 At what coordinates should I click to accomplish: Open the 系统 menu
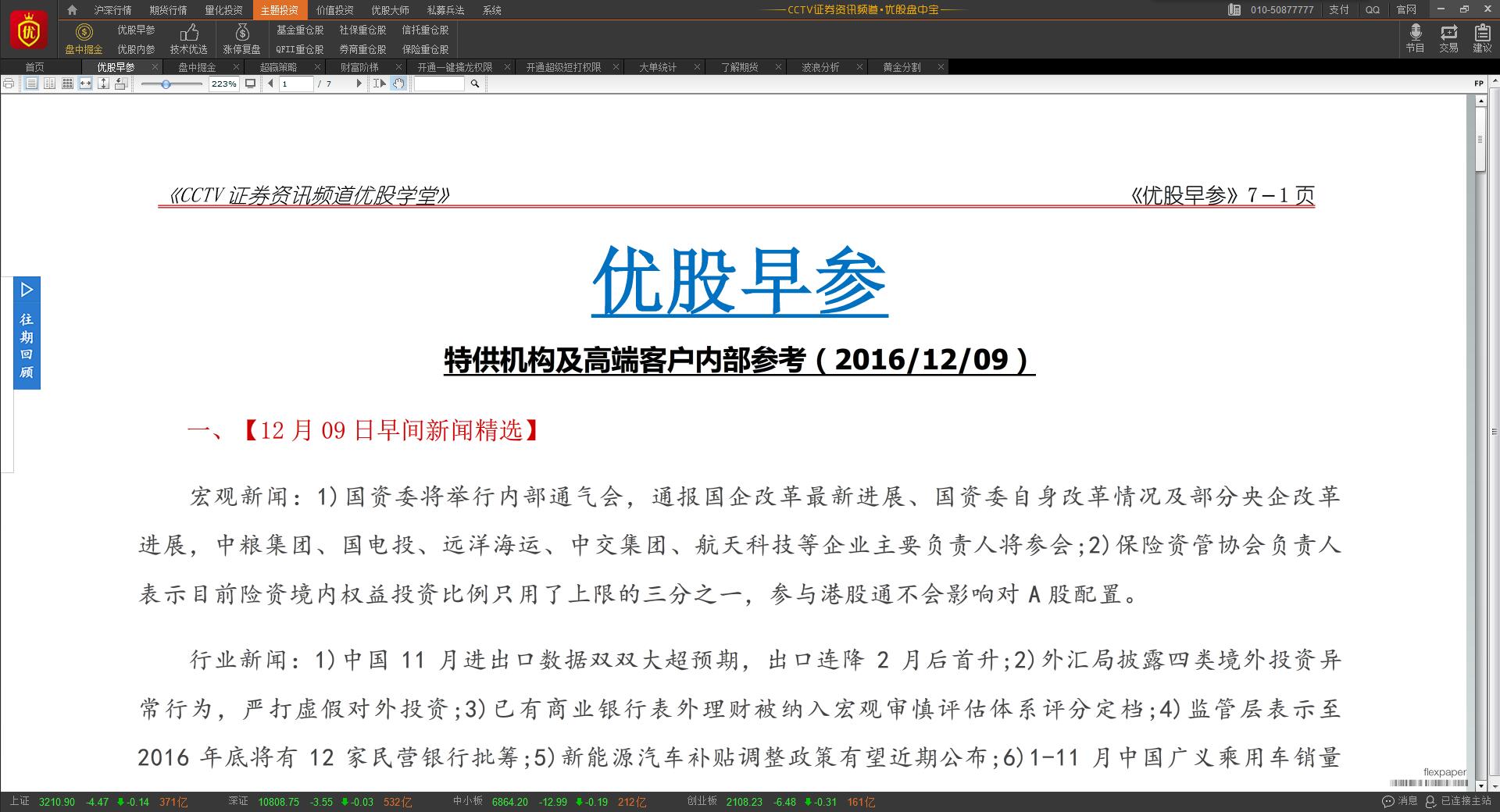492,10
